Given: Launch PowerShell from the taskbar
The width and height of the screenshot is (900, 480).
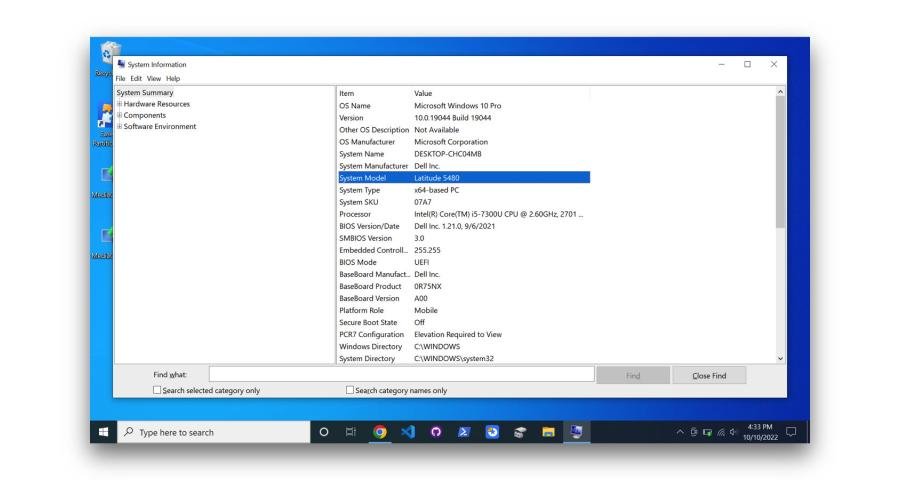Looking at the screenshot, I should [x=464, y=432].
